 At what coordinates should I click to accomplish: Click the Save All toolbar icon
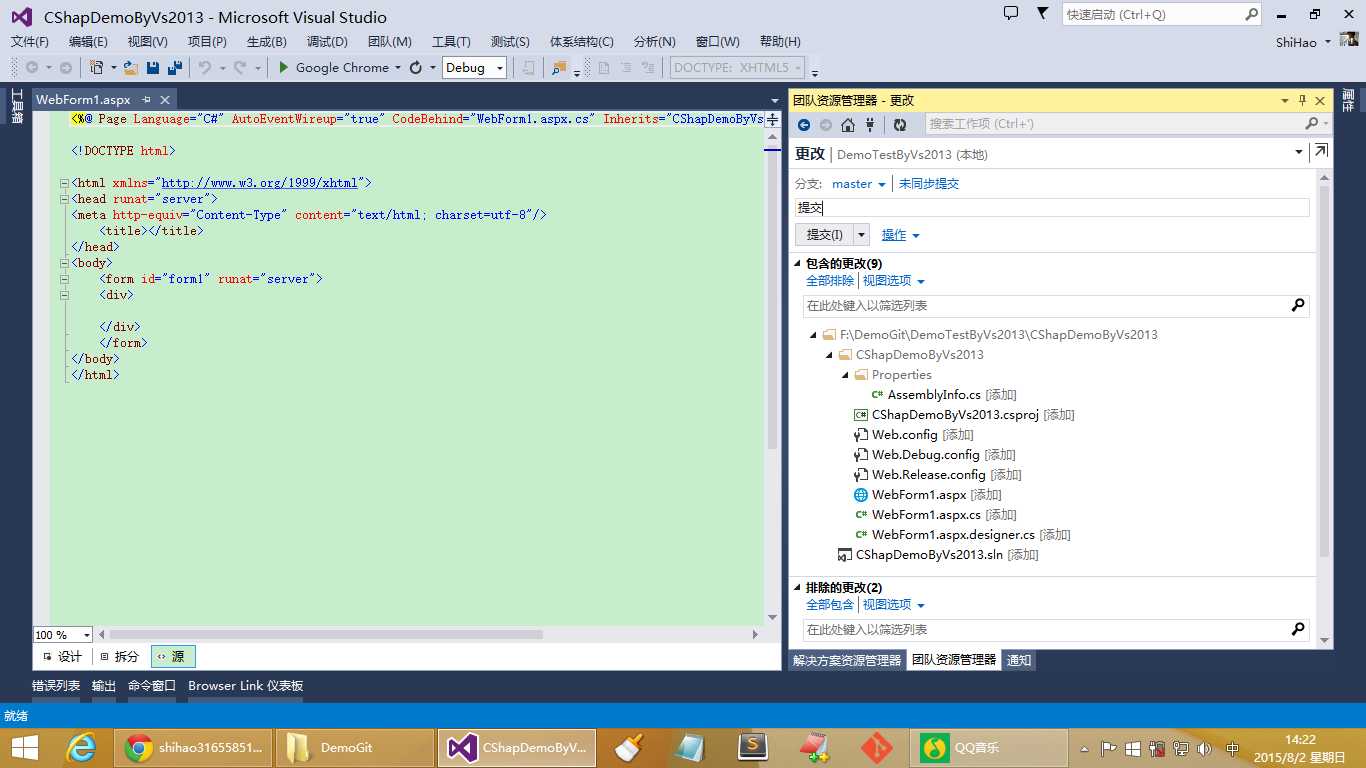[x=175, y=68]
